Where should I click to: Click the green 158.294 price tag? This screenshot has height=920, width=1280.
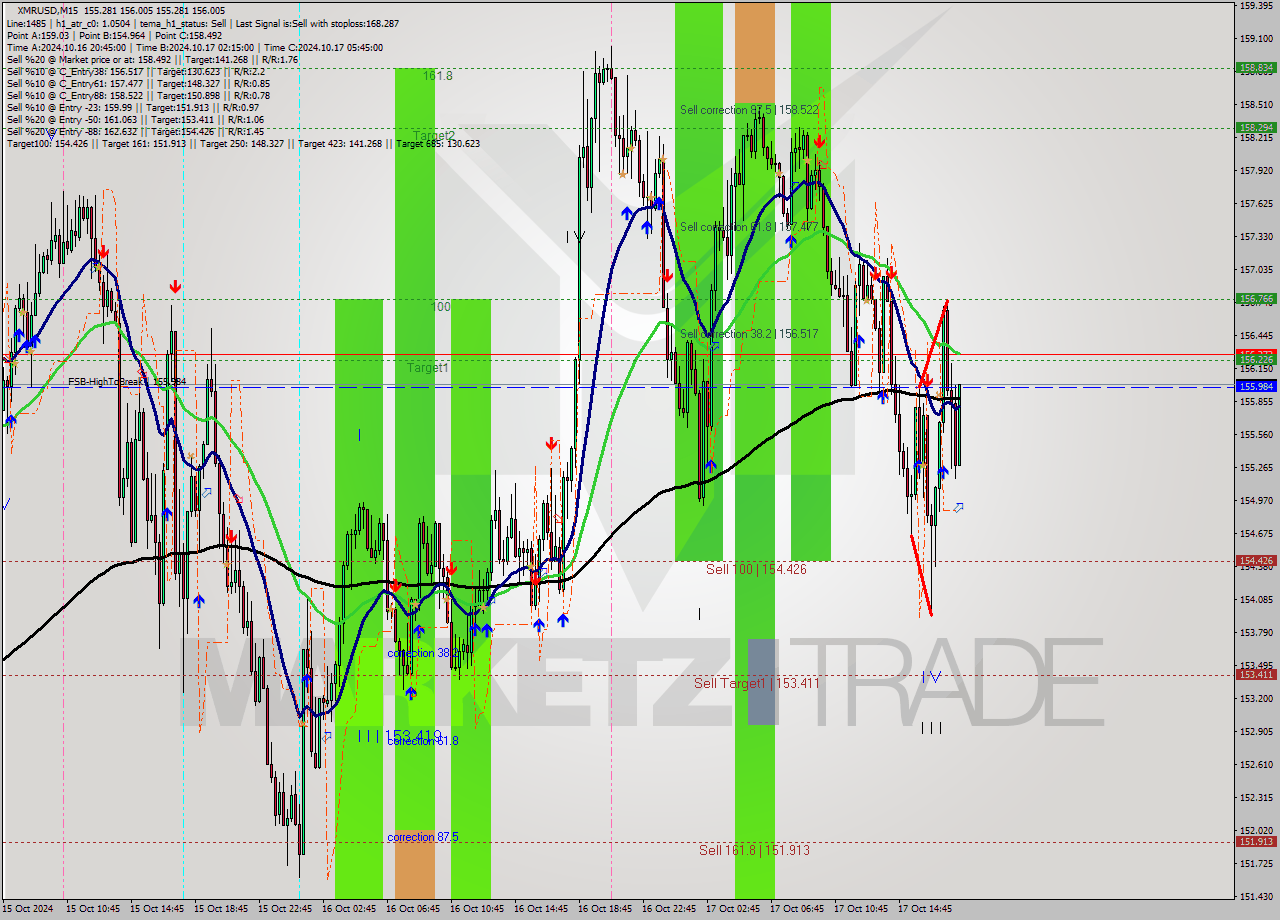click(x=1256, y=127)
